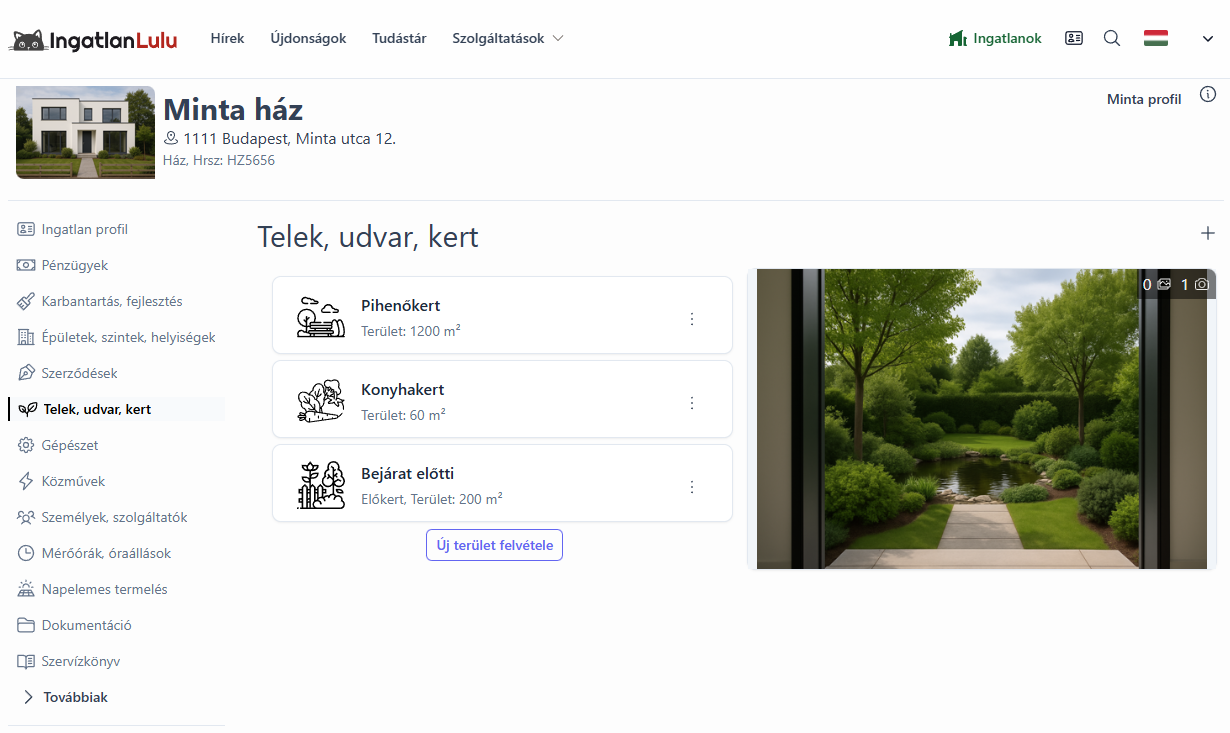Click the Konyhakert Terület: 60 m² text
Image resolution: width=1230 pixels, height=733 pixels.
(403, 414)
